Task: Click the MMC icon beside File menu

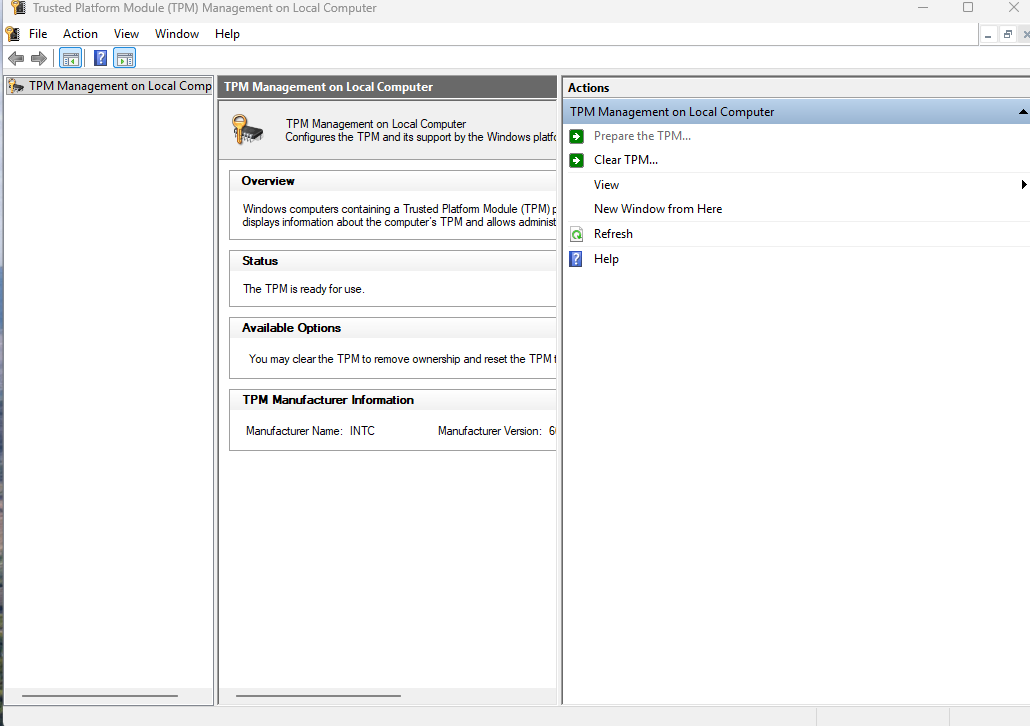Action: coord(12,34)
